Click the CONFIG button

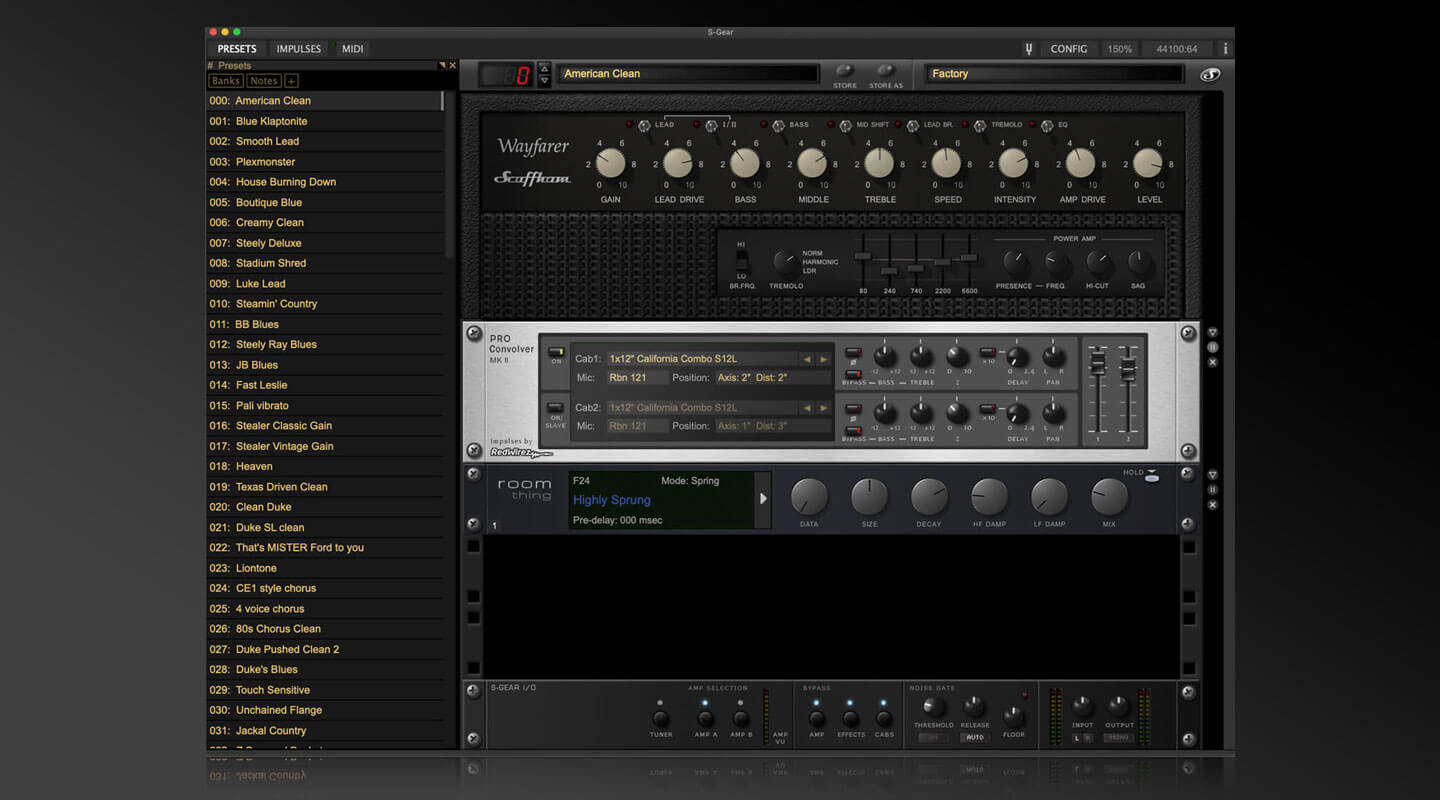pyautogui.click(x=1068, y=49)
